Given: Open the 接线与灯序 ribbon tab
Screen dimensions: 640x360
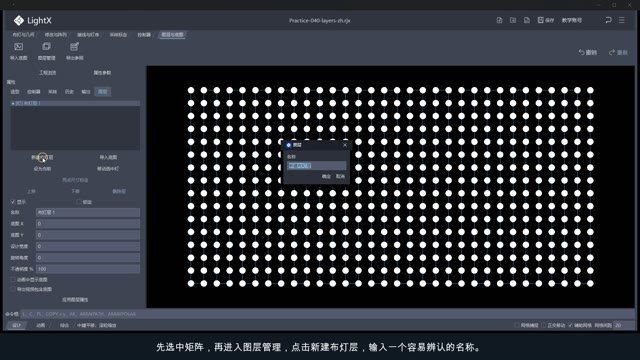Looking at the screenshot, I should pos(88,35).
